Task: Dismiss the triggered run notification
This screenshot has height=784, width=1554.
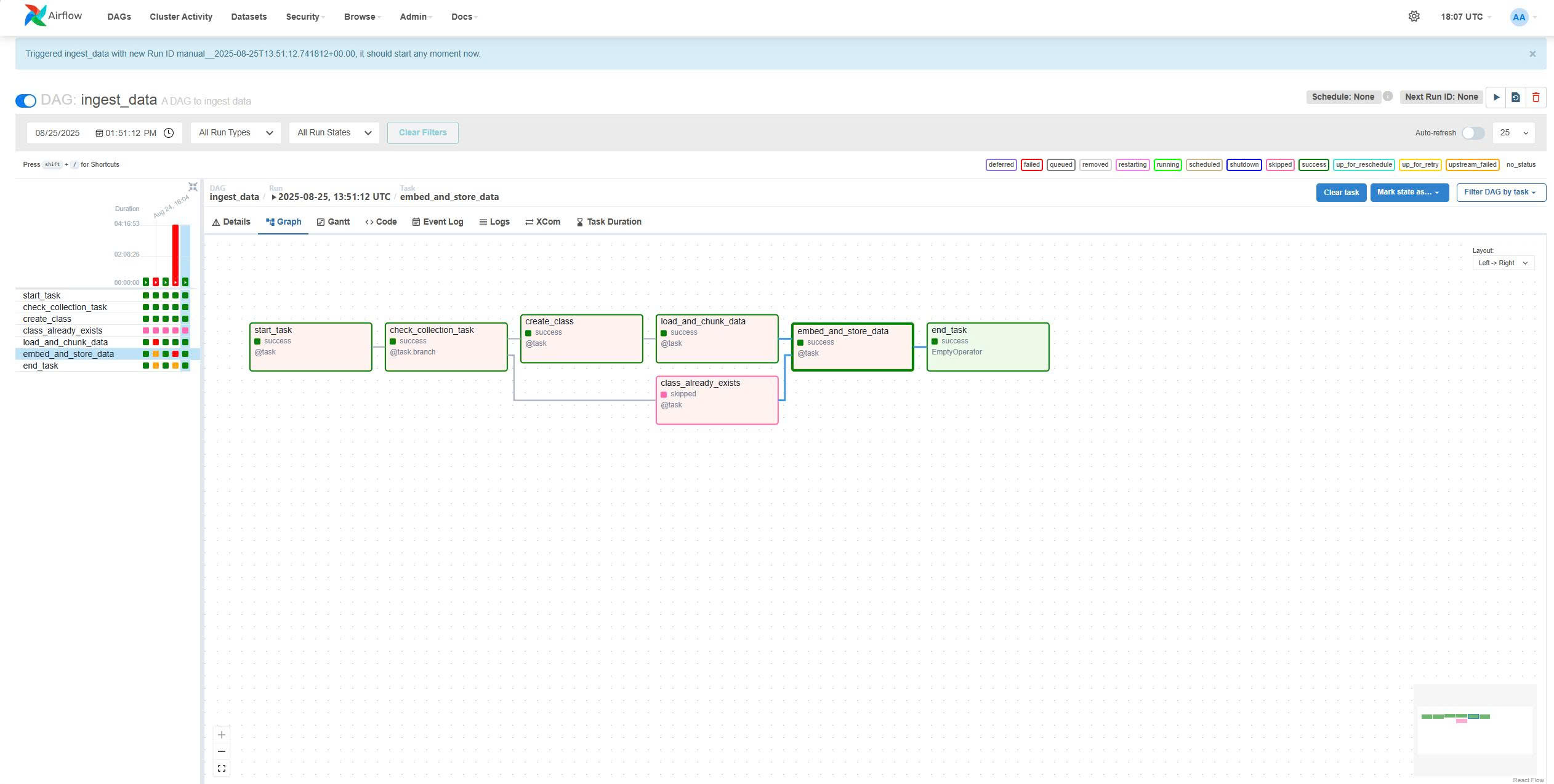Action: pyautogui.click(x=1532, y=54)
